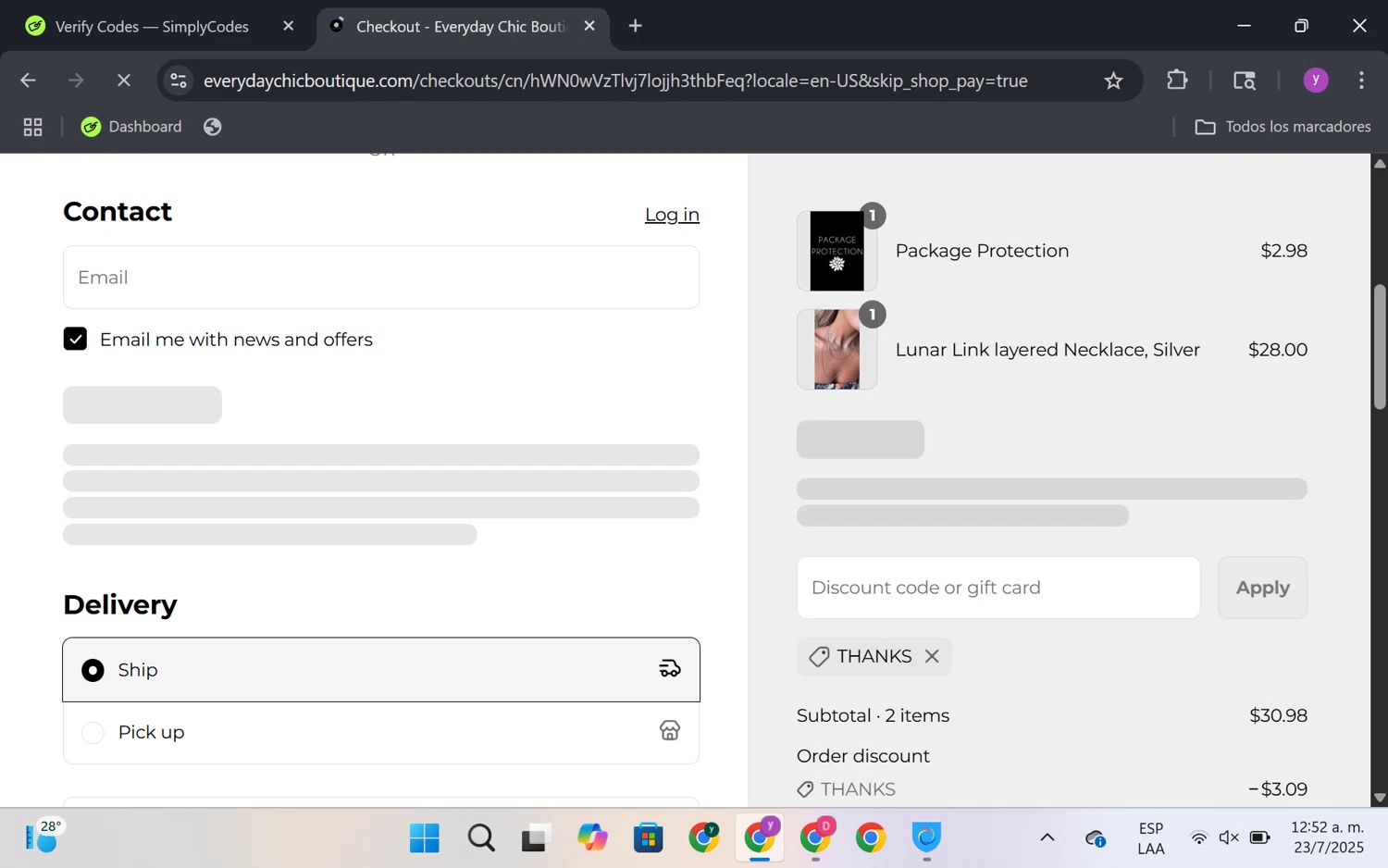The width and height of the screenshot is (1388, 868).
Task: Stop page loading with X button
Action: click(123, 81)
